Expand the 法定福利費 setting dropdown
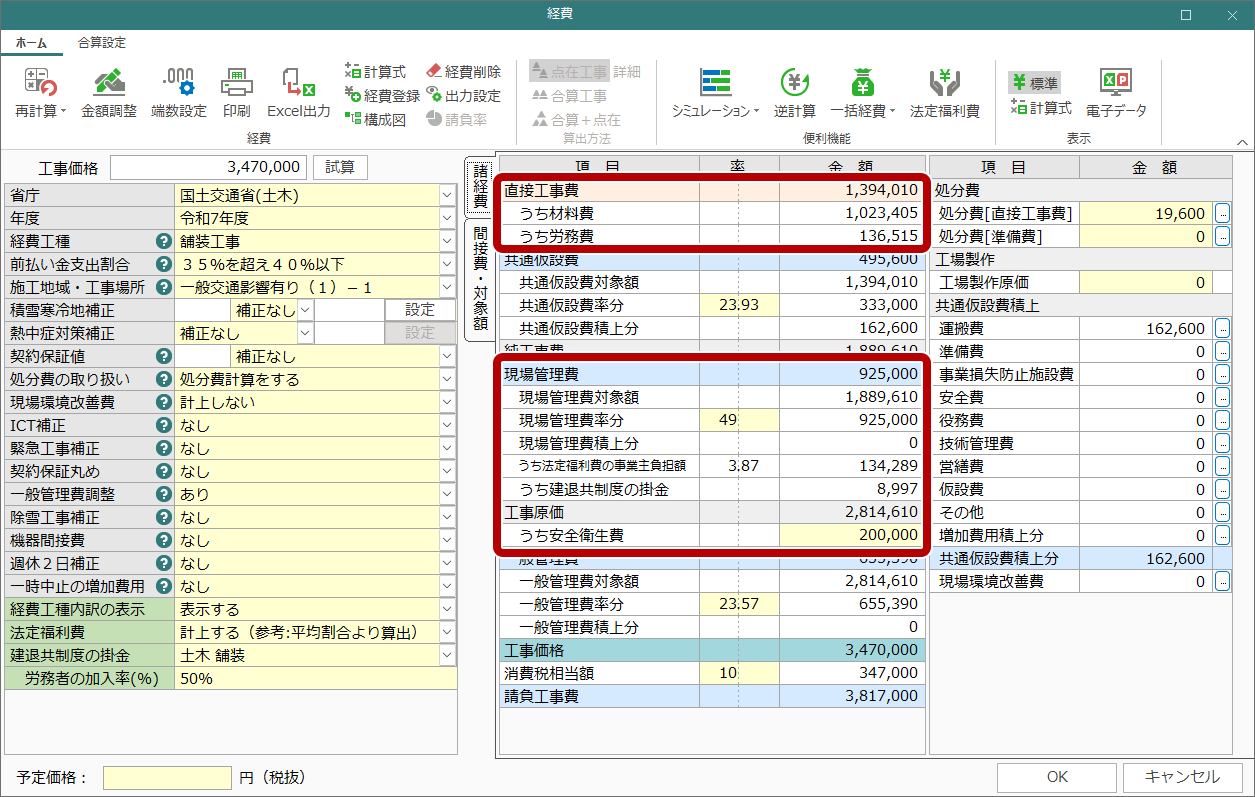This screenshot has width=1255, height=797. coord(447,632)
